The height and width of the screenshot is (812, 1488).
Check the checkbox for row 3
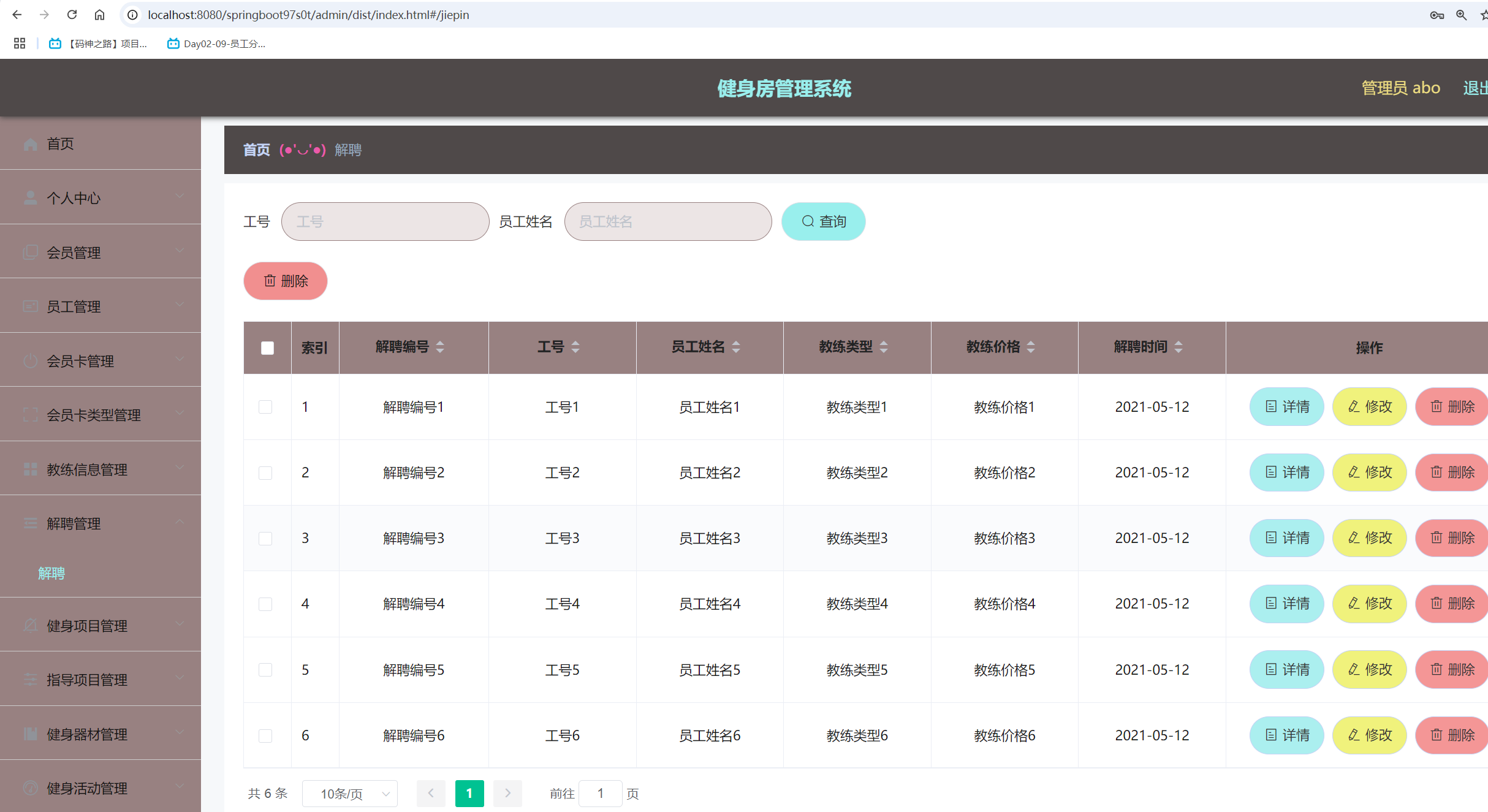265,539
